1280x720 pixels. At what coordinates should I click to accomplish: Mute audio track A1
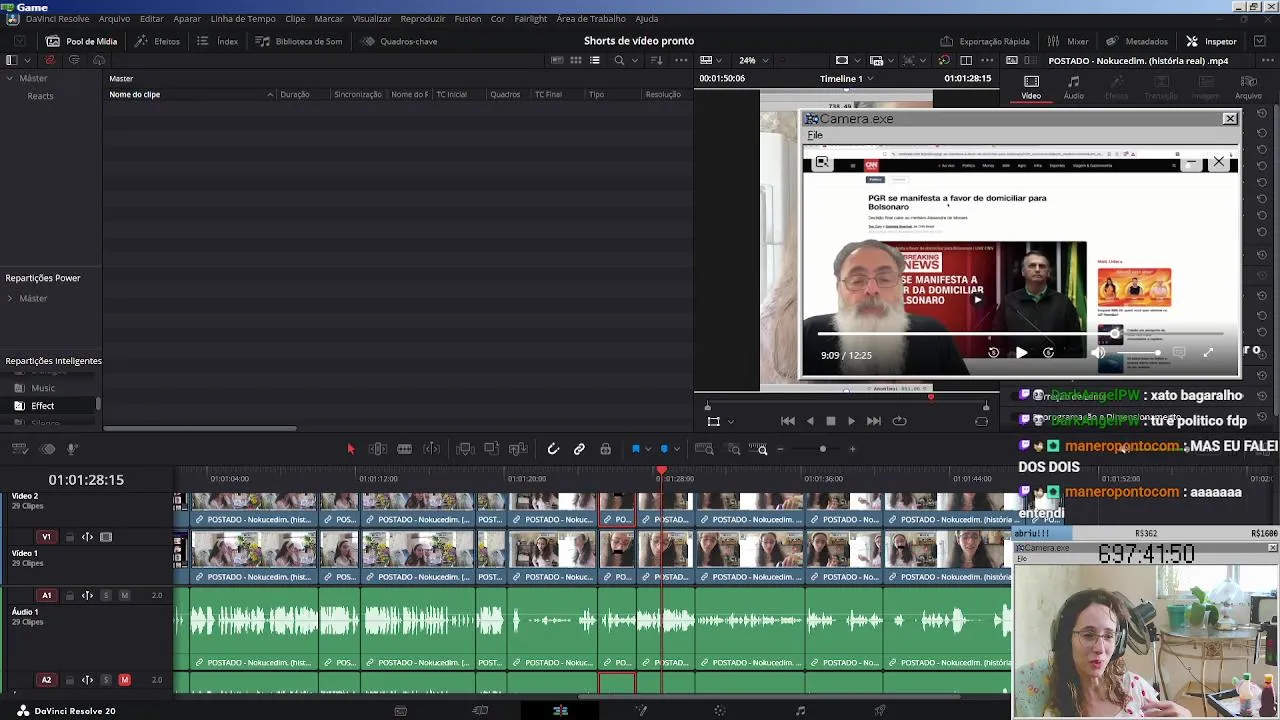click(124, 595)
